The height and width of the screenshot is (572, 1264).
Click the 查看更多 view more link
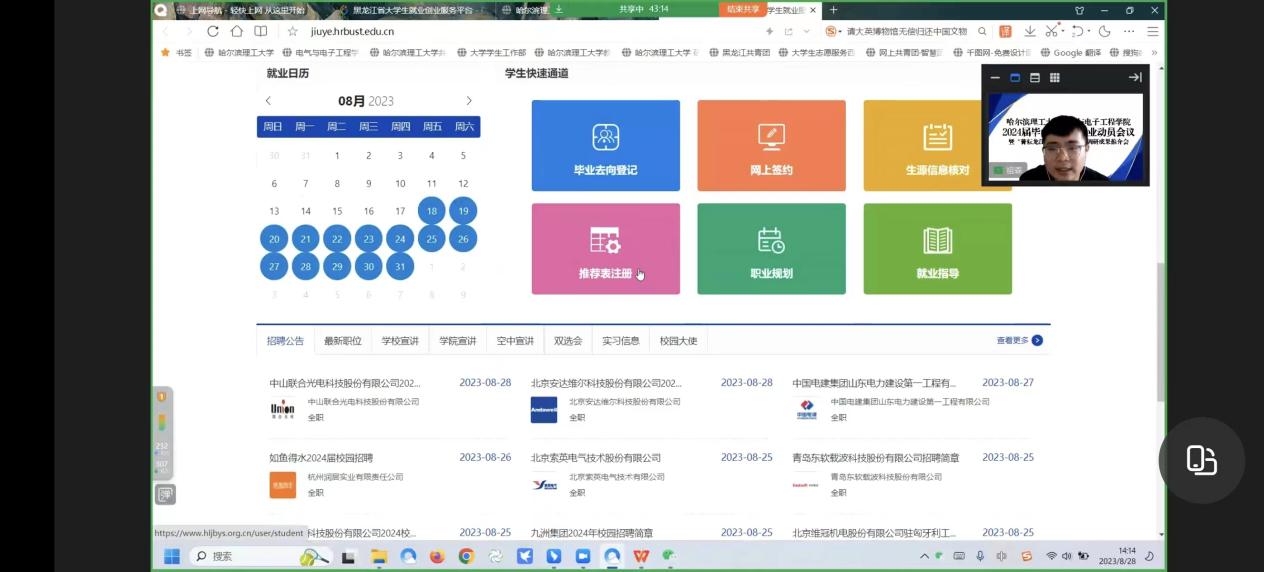coord(1019,341)
